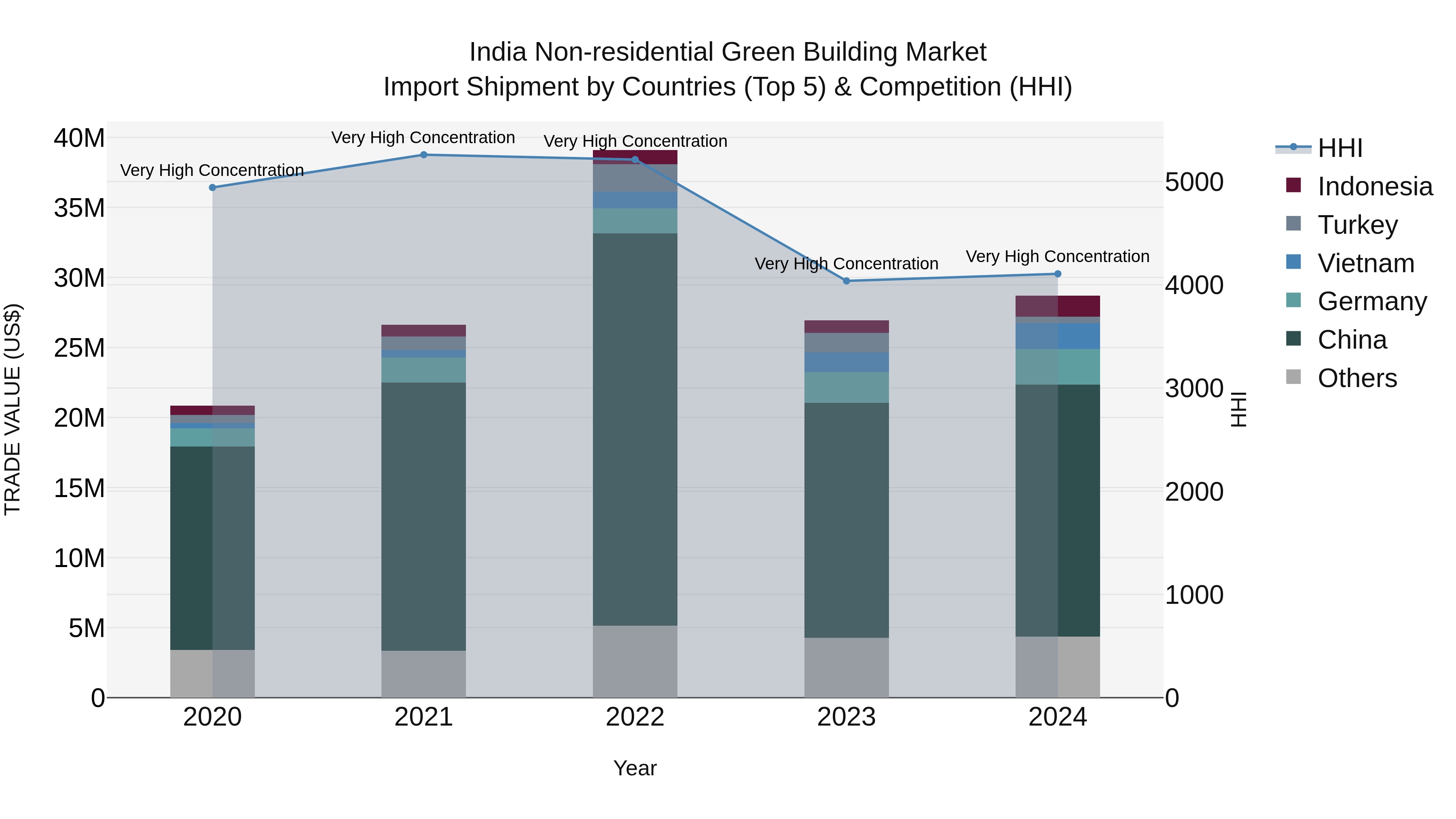Toggle Germany series in the legend
The height and width of the screenshot is (819, 1456).
pyautogui.click(x=1356, y=301)
